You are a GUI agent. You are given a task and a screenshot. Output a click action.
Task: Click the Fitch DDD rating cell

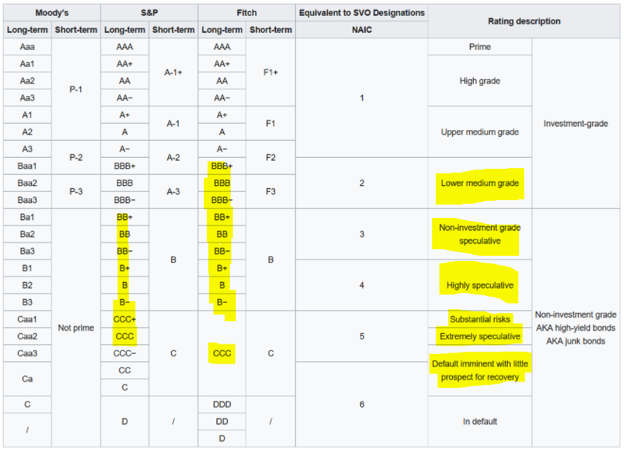tap(222, 404)
